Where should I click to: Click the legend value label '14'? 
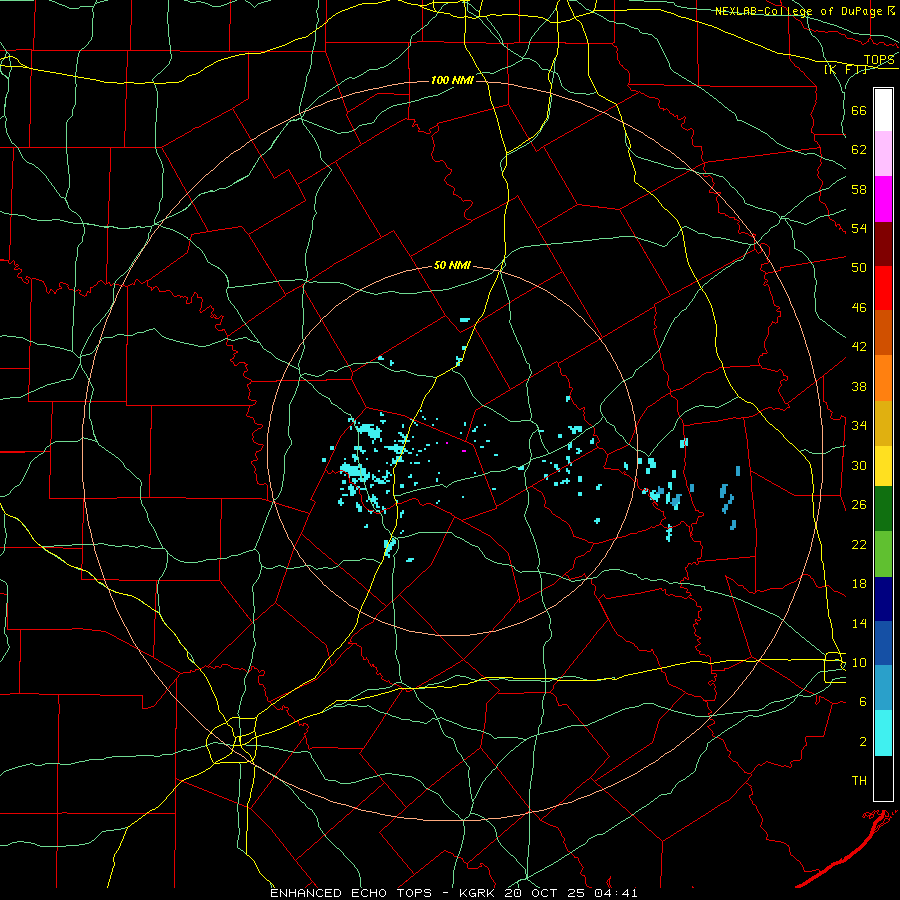[859, 623]
